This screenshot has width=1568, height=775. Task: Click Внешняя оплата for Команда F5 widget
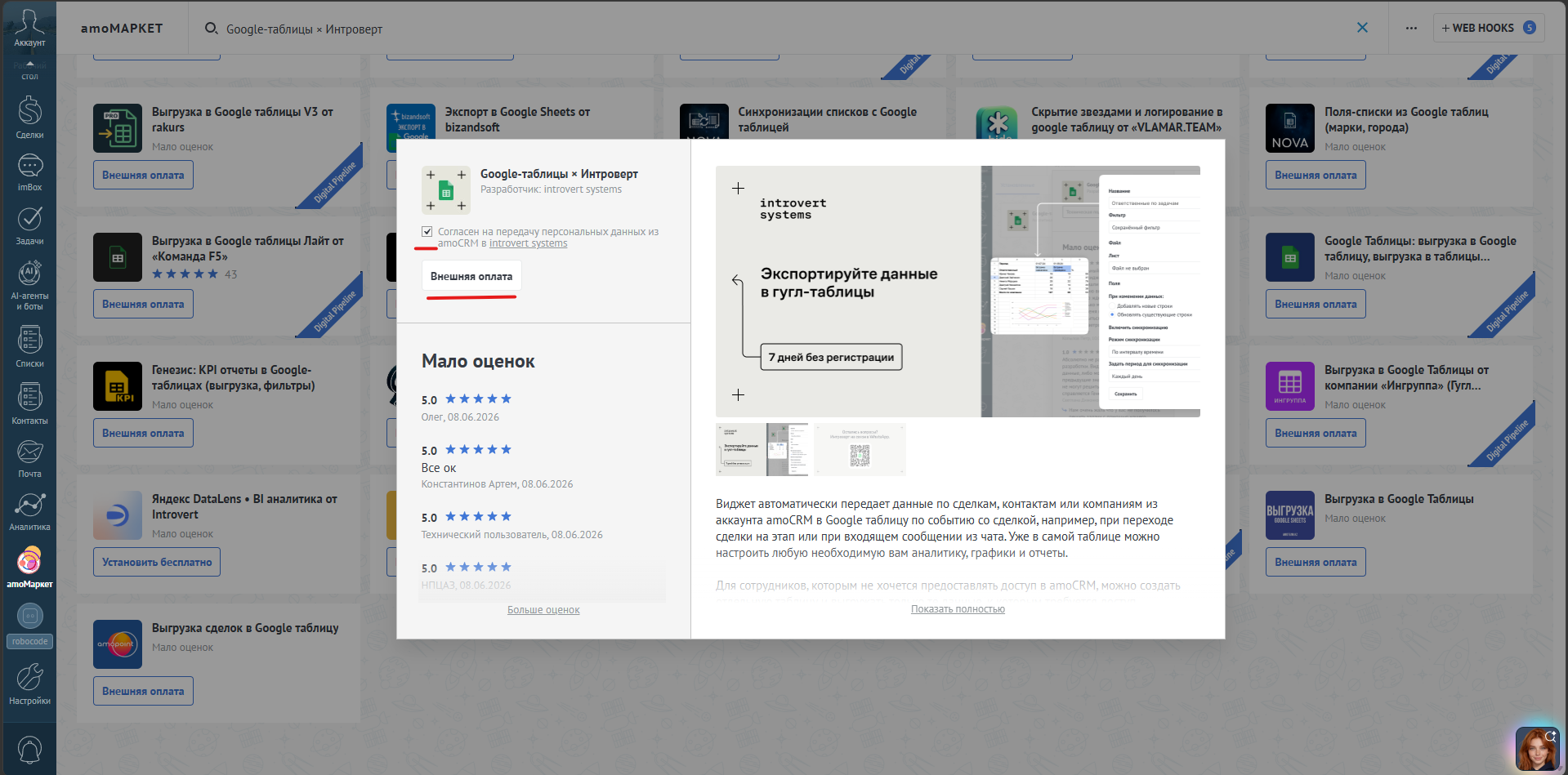pyautogui.click(x=143, y=304)
